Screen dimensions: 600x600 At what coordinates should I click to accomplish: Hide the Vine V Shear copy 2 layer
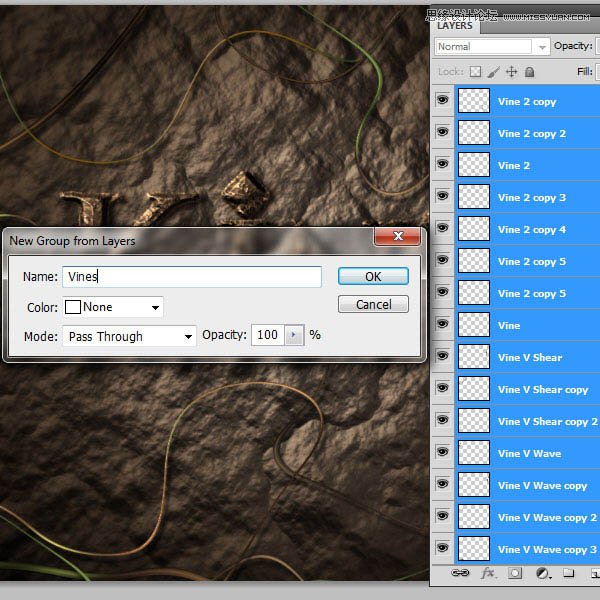coord(442,420)
